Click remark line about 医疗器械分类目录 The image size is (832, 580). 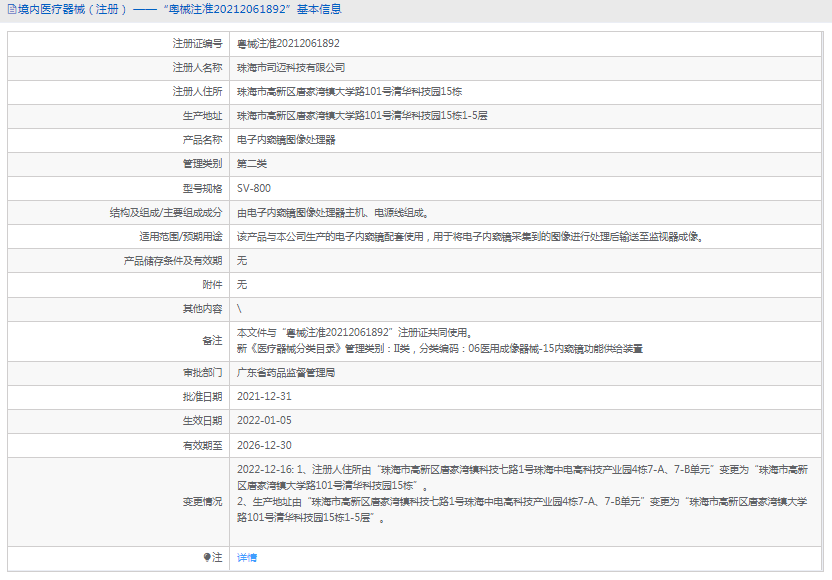440,349
